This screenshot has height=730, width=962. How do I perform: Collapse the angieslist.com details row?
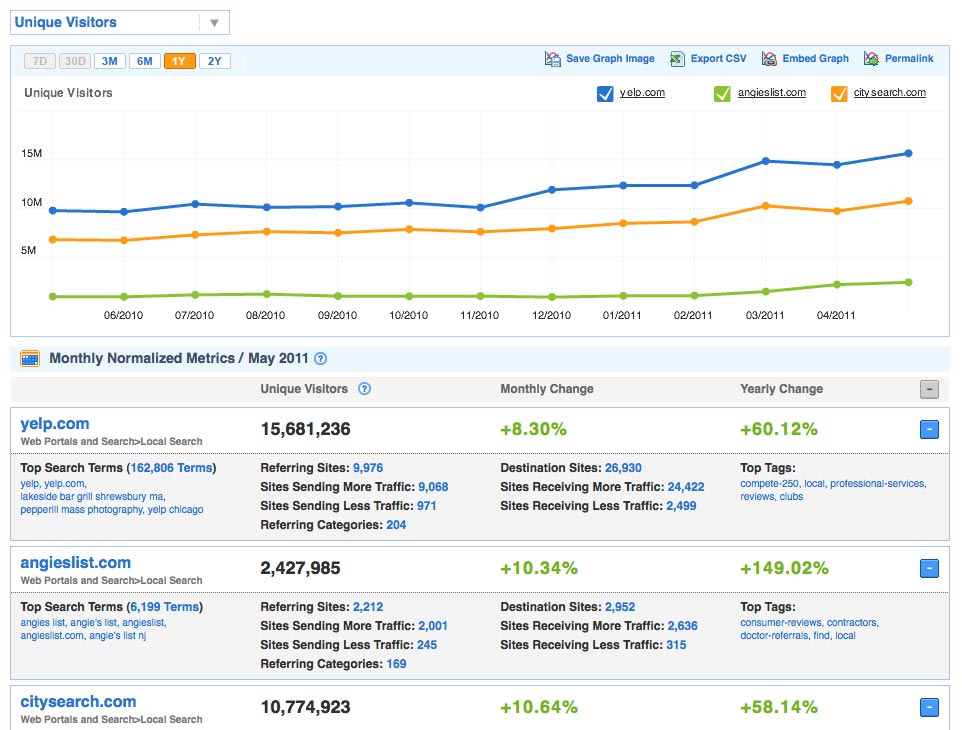tap(929, 568)
